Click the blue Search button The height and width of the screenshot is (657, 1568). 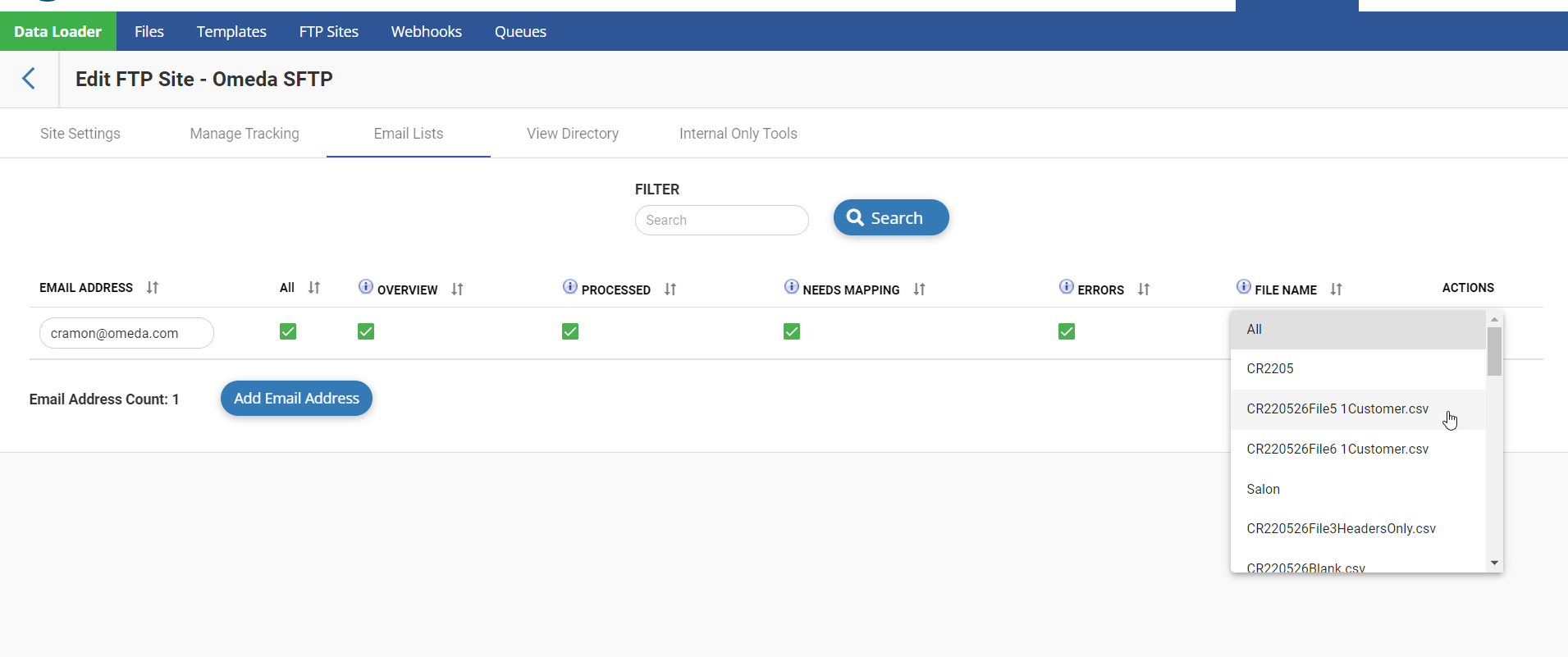(891, 218)
